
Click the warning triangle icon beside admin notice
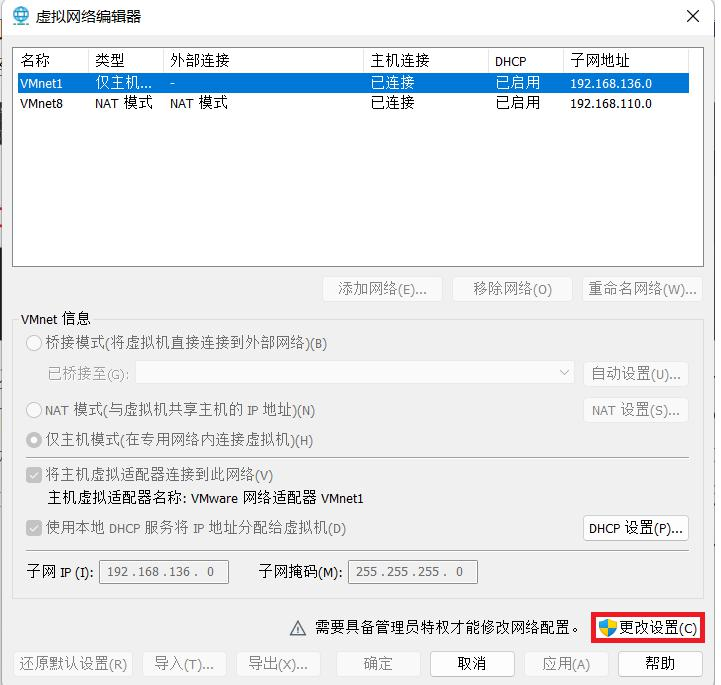pyautogui.click(x=298, y=628)
